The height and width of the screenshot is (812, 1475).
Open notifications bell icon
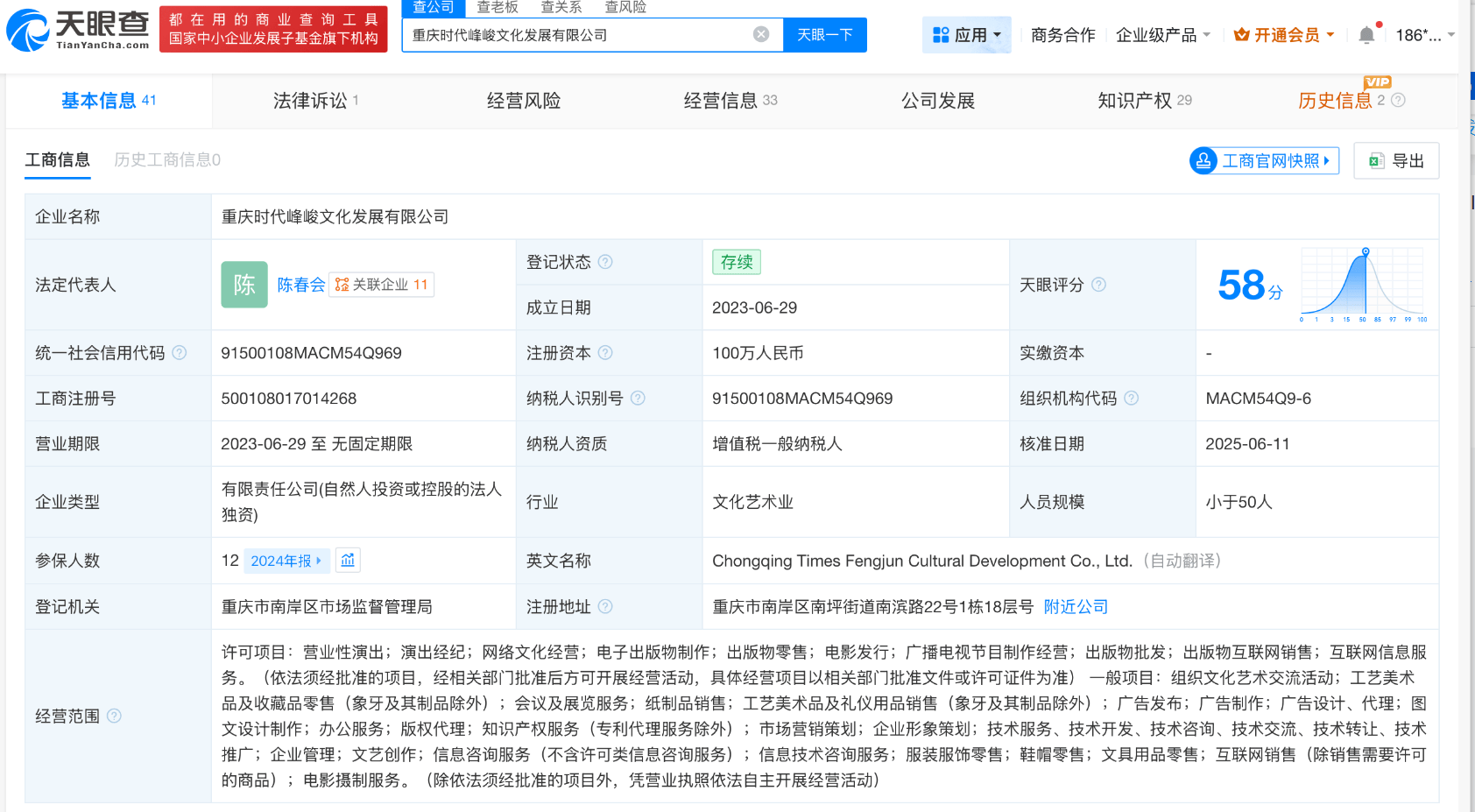[1366, 35]
